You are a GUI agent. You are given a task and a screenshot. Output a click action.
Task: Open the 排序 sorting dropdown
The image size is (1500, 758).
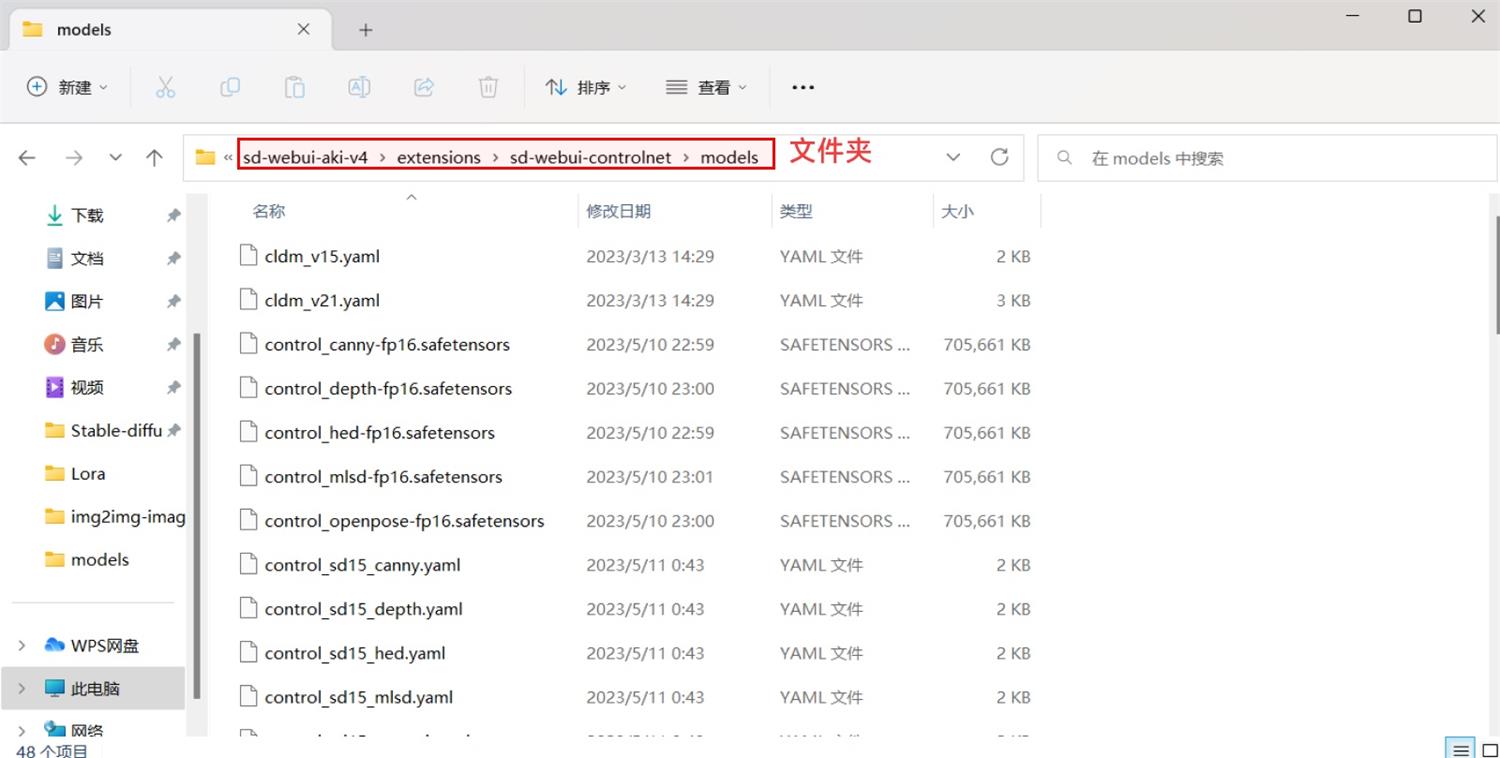click(585, 87)
